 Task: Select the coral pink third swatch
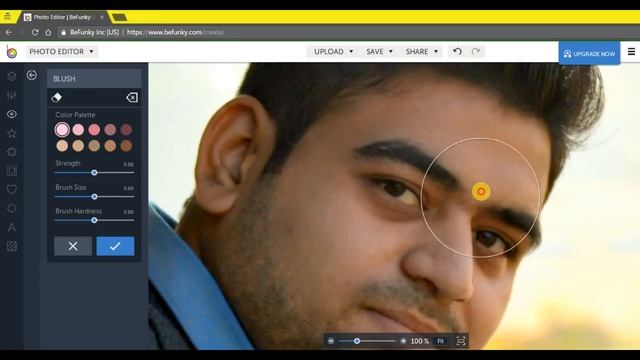pos(94,130)
